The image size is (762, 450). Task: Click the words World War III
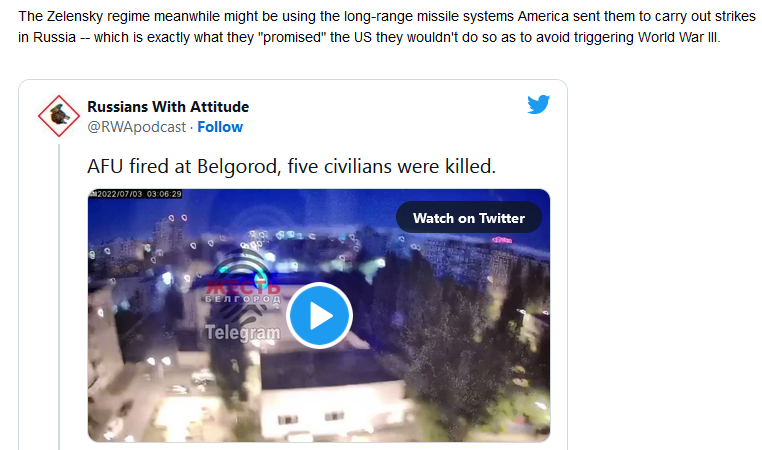coord(678,37)
